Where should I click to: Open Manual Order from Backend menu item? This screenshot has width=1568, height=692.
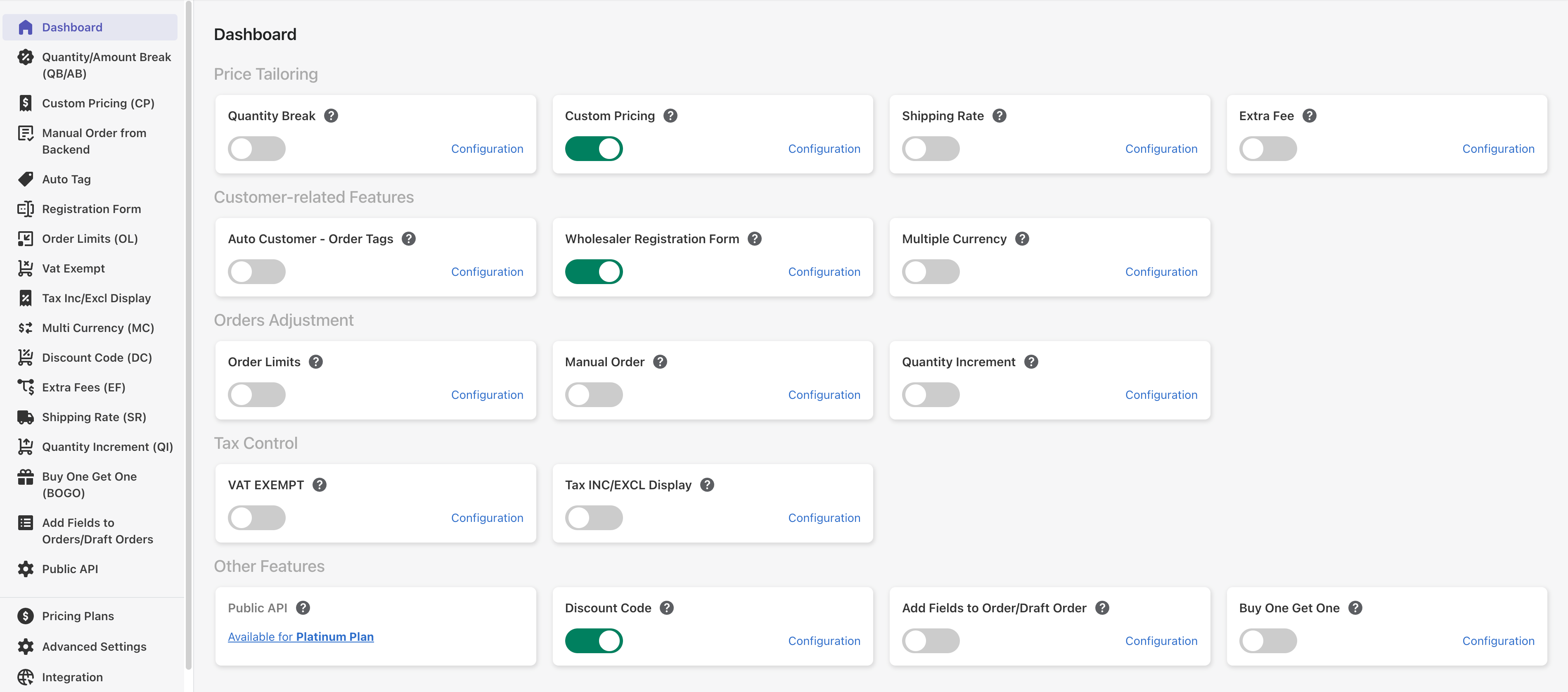90,141
